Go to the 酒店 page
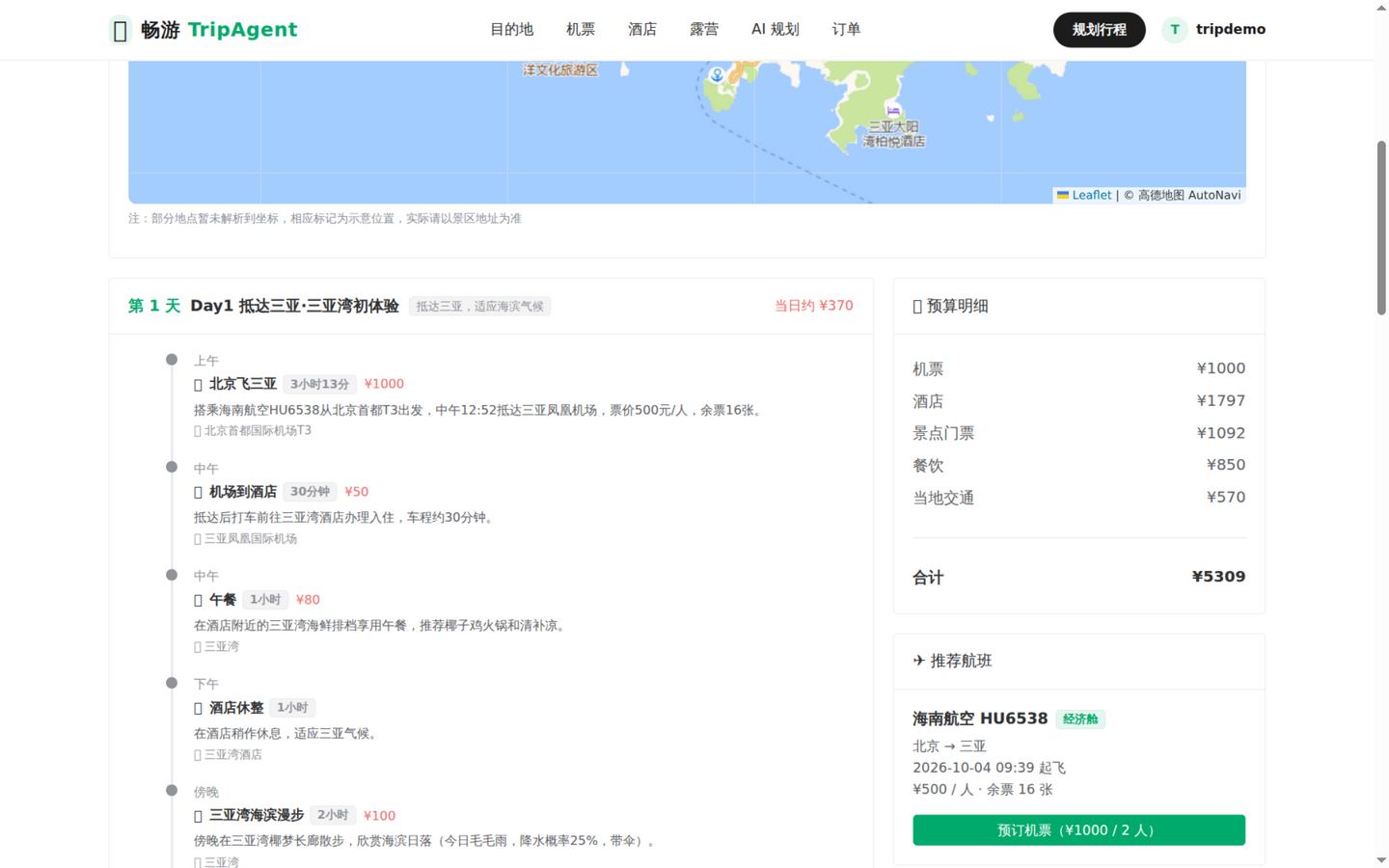This screenshot has width=1389, height=868. pos(642,30)
